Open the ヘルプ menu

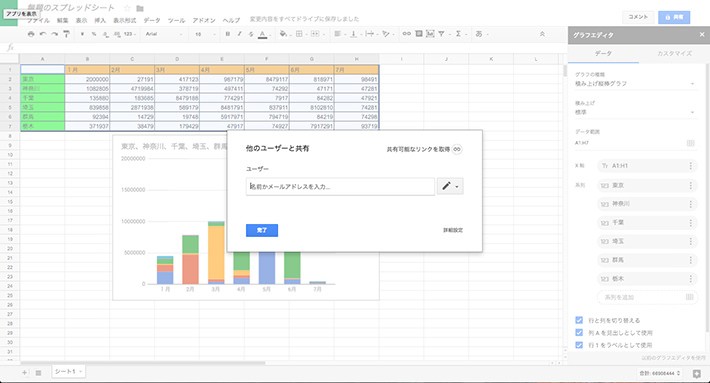[x=231, y=20]
